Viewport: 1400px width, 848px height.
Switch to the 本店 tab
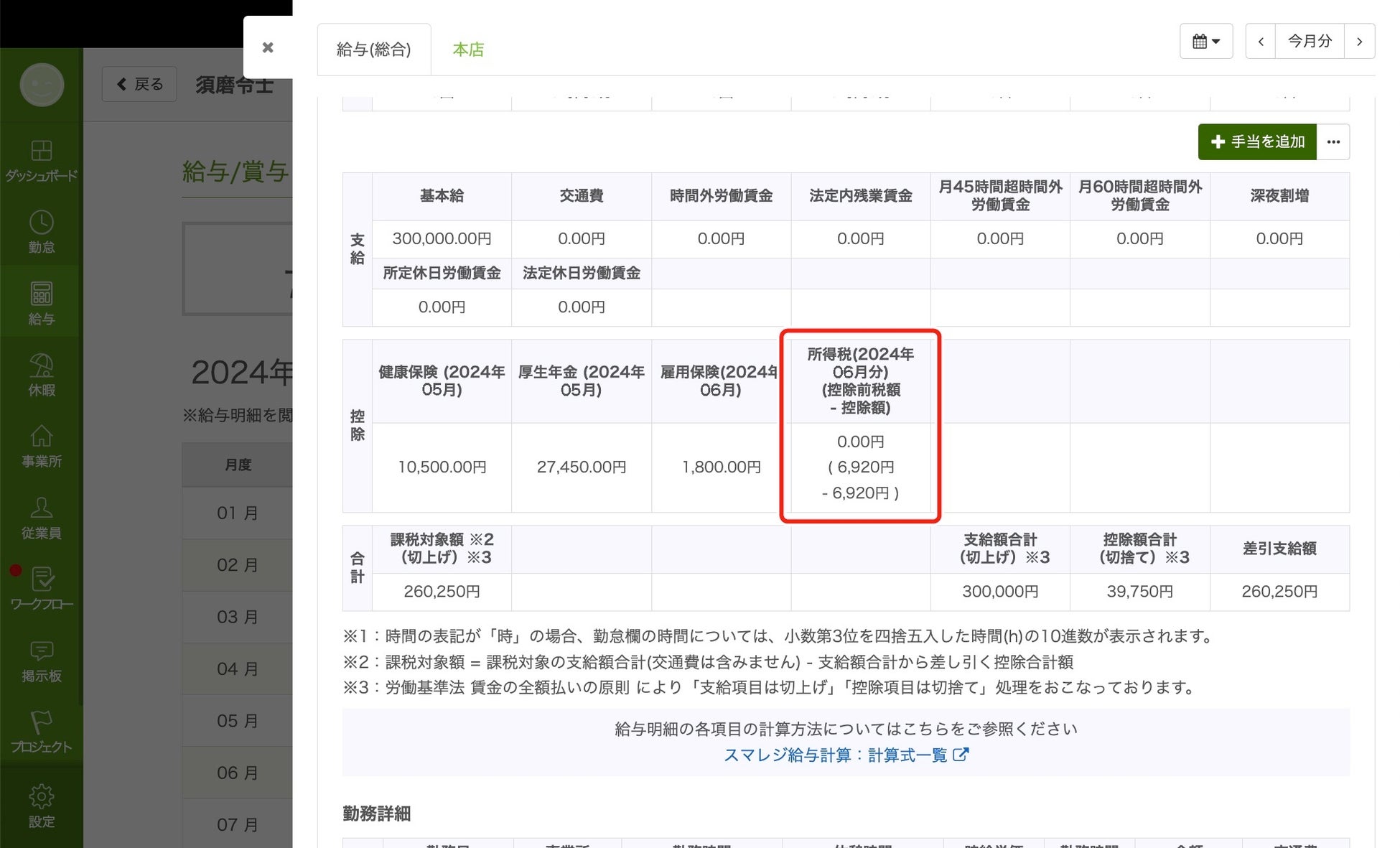[468, 50]
